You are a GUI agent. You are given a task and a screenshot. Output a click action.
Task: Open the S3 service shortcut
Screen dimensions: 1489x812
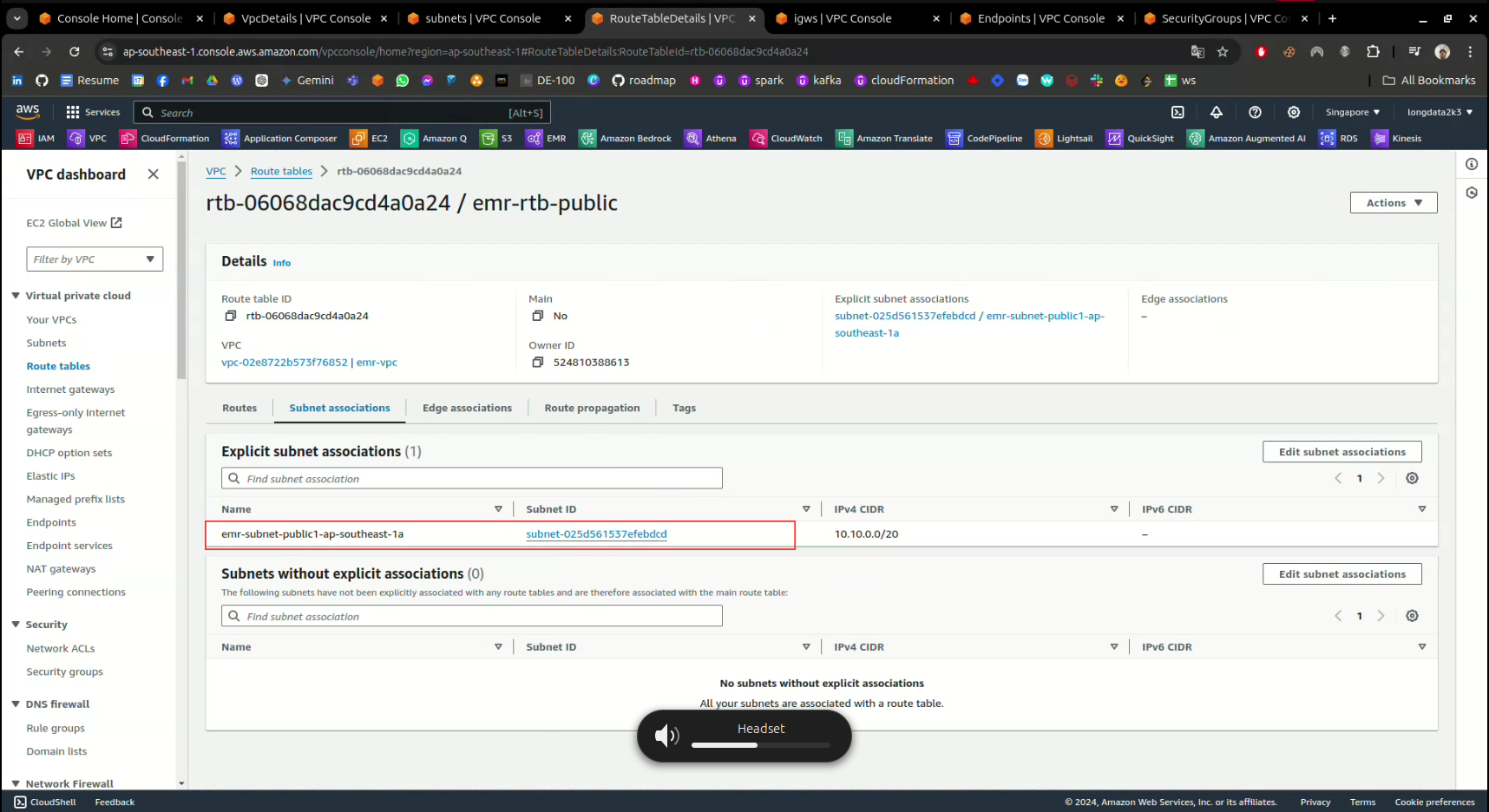tap(497, 138)
